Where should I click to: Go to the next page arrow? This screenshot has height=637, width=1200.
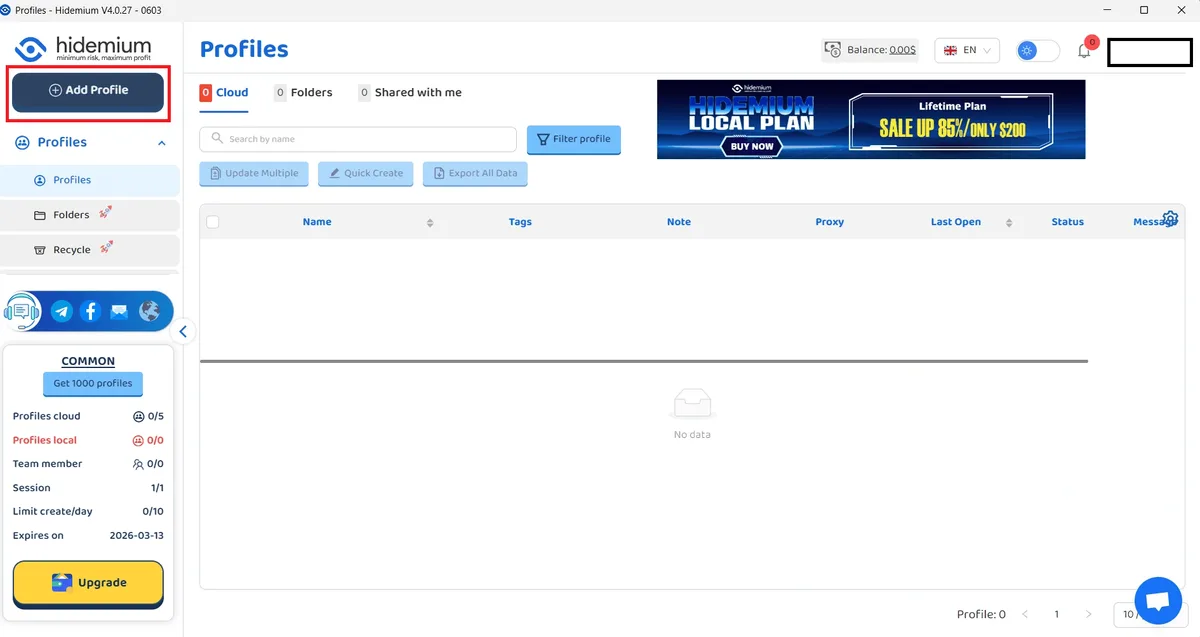pyautogui.click(x=1087, y=614)
